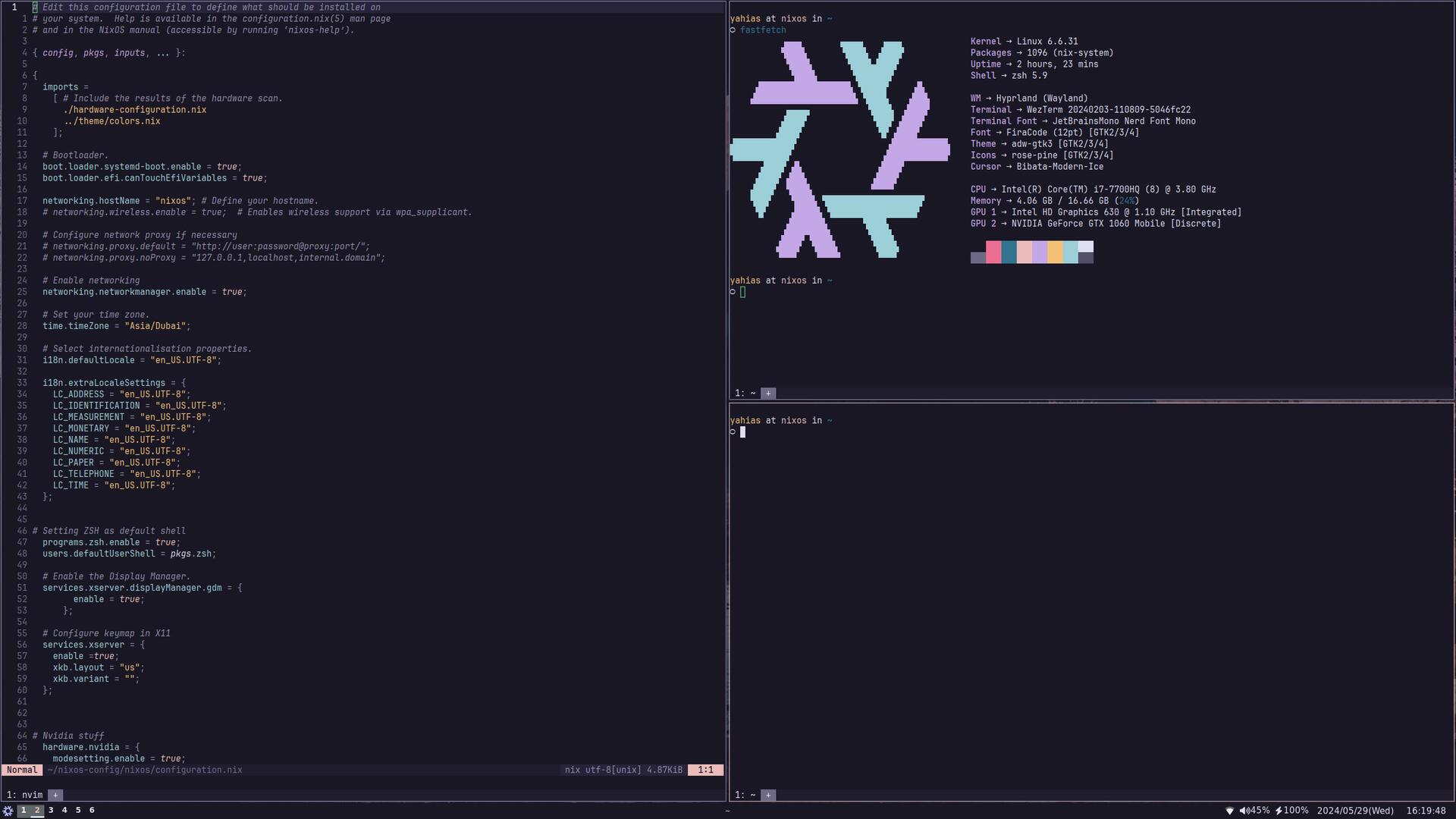Click the orange color block in fastfetch palette
This screenshot has width=1456, height=819.
tap(1055, 252)
